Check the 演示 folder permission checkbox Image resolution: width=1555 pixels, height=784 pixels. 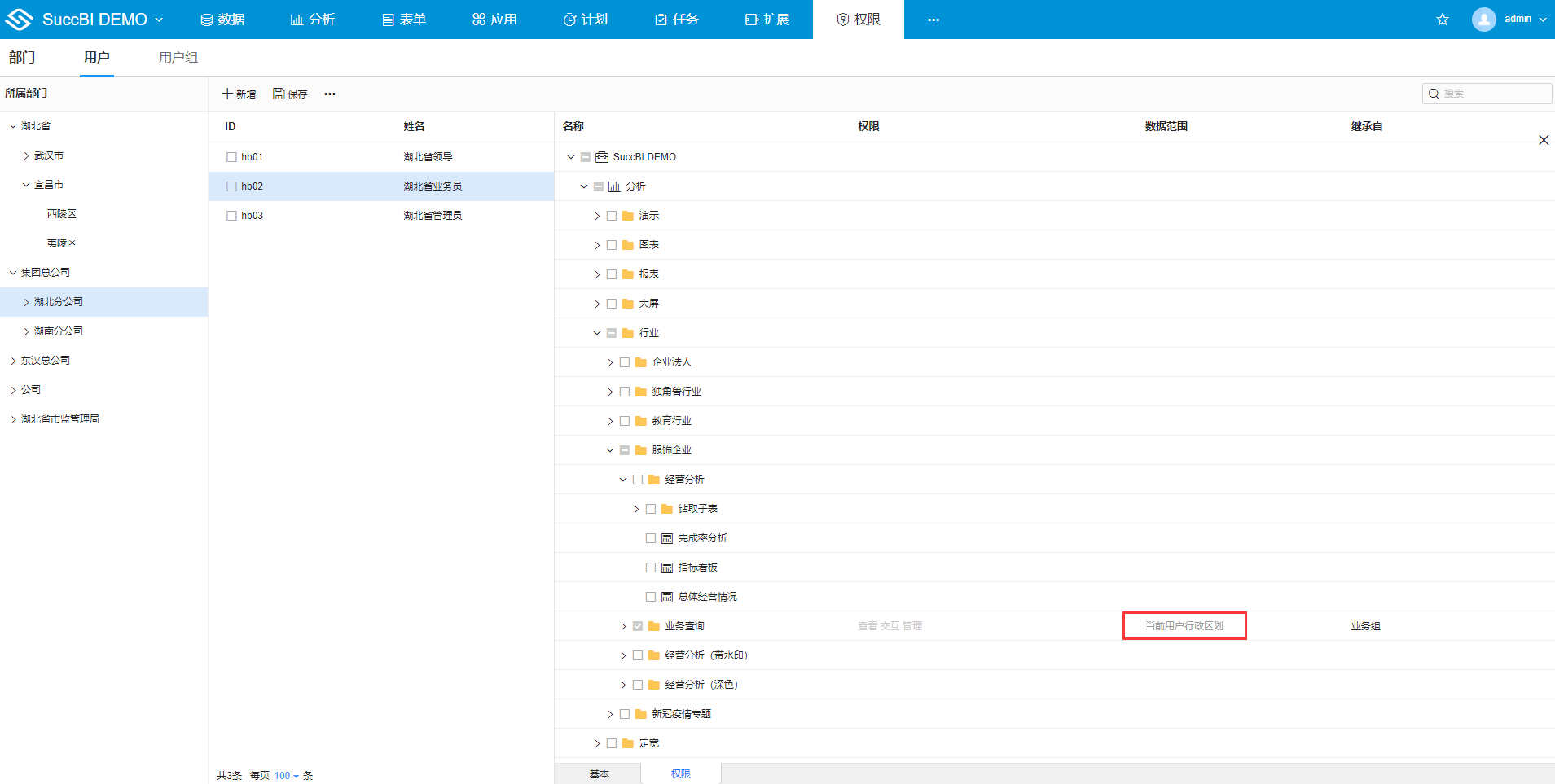[612, 215]
